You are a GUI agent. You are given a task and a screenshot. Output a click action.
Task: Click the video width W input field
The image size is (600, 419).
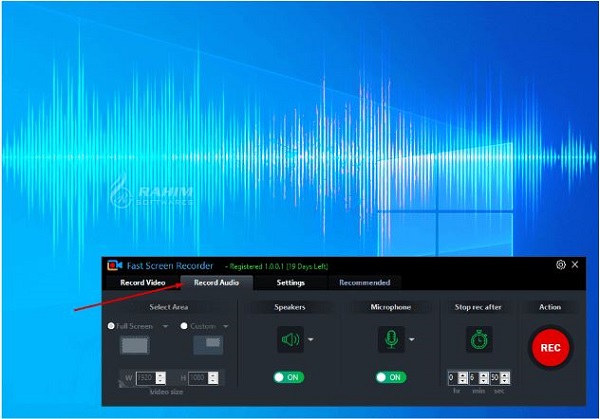(146, 378)
